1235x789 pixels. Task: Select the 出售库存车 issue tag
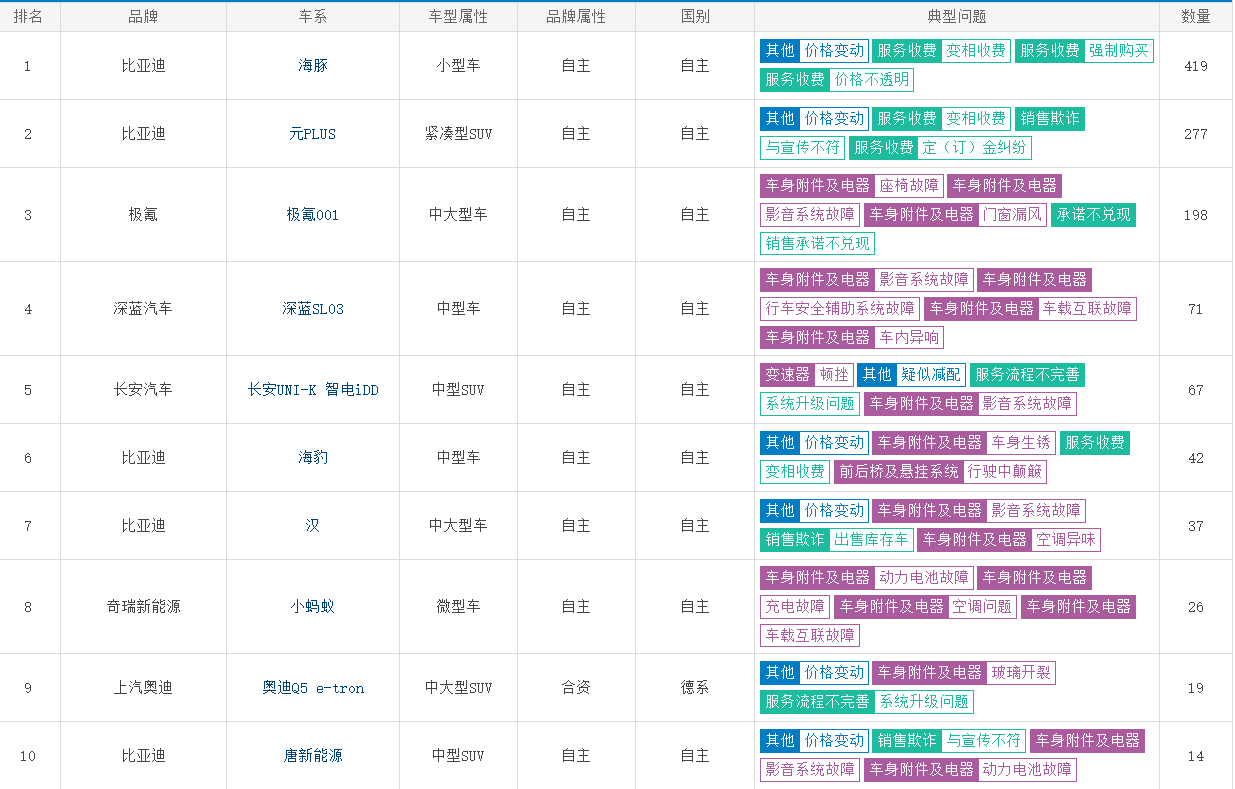871,540
